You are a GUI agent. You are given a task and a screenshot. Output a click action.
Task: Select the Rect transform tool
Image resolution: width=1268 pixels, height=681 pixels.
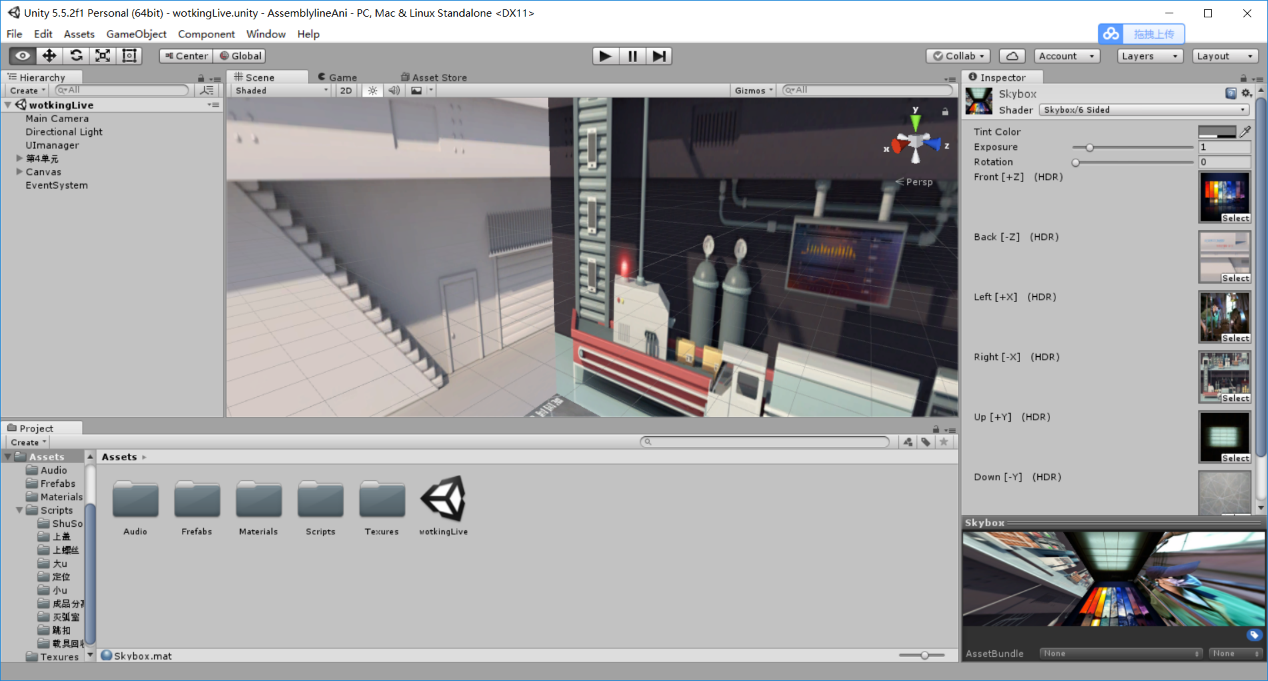pos(129,56)
